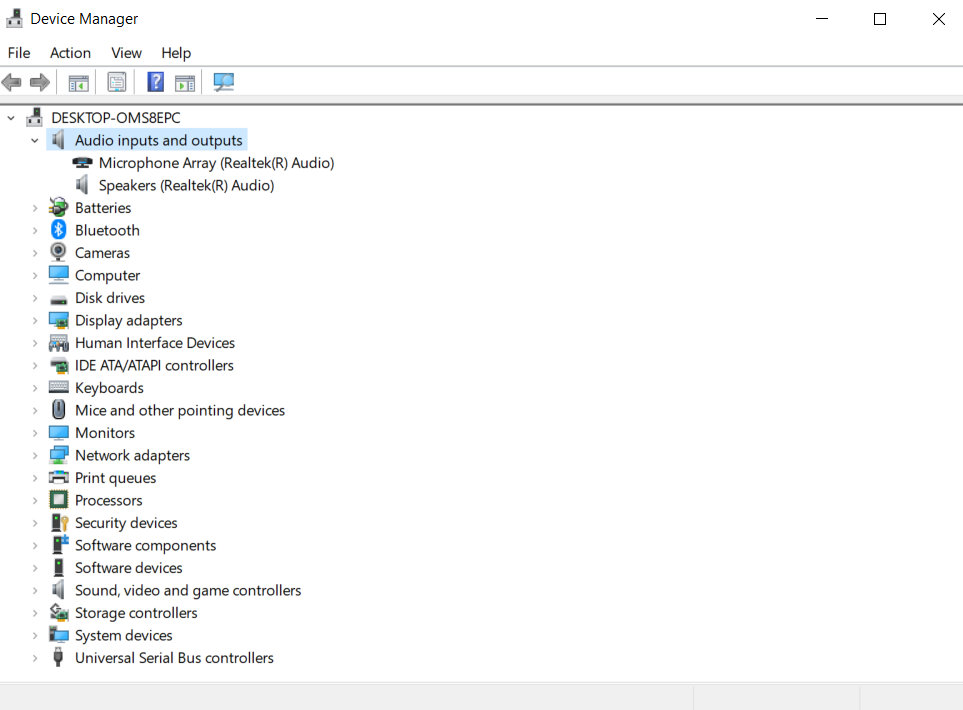Open the View menu

pyautogui.click(x=126, y=53)
